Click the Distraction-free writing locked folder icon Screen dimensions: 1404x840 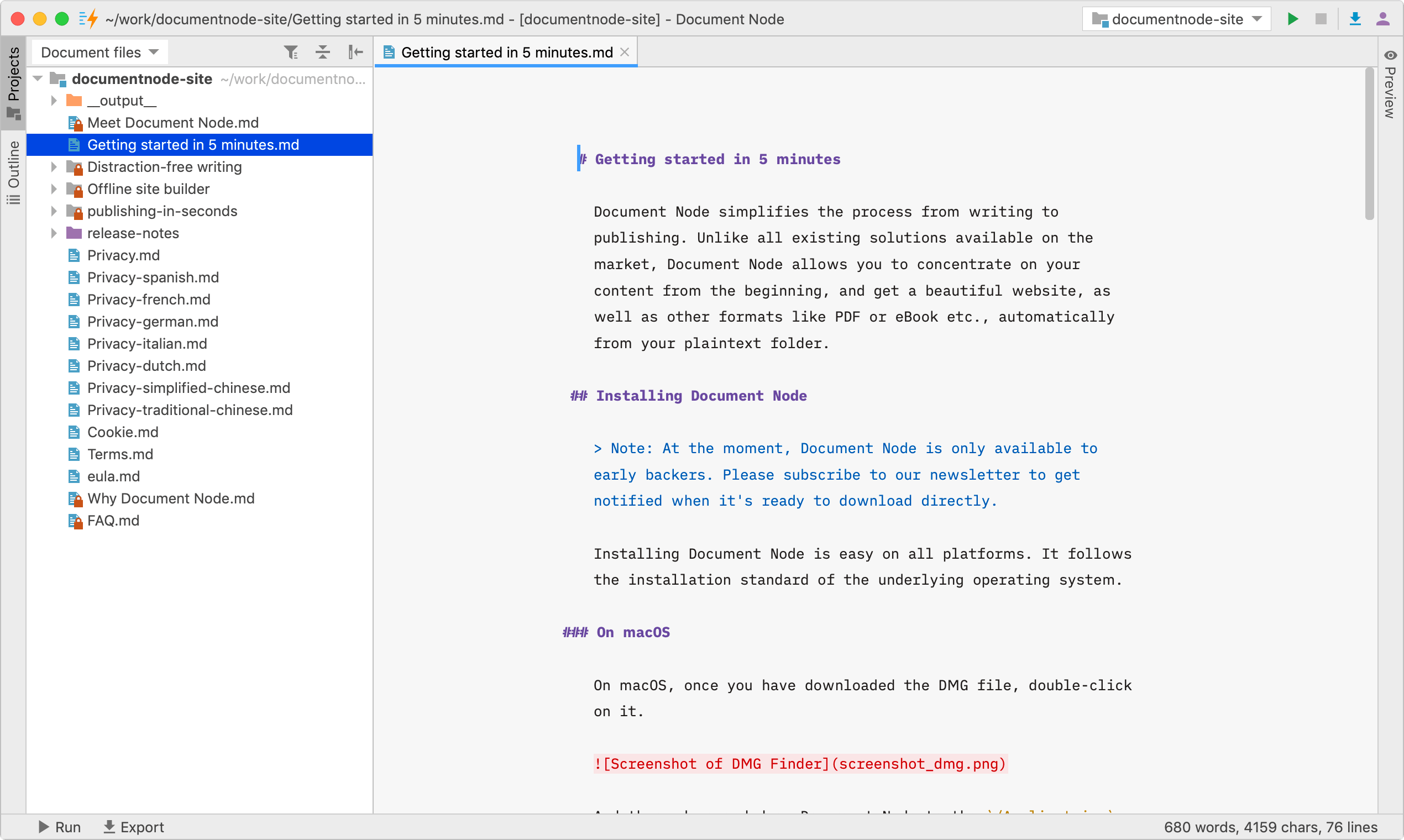coord(75,167)
